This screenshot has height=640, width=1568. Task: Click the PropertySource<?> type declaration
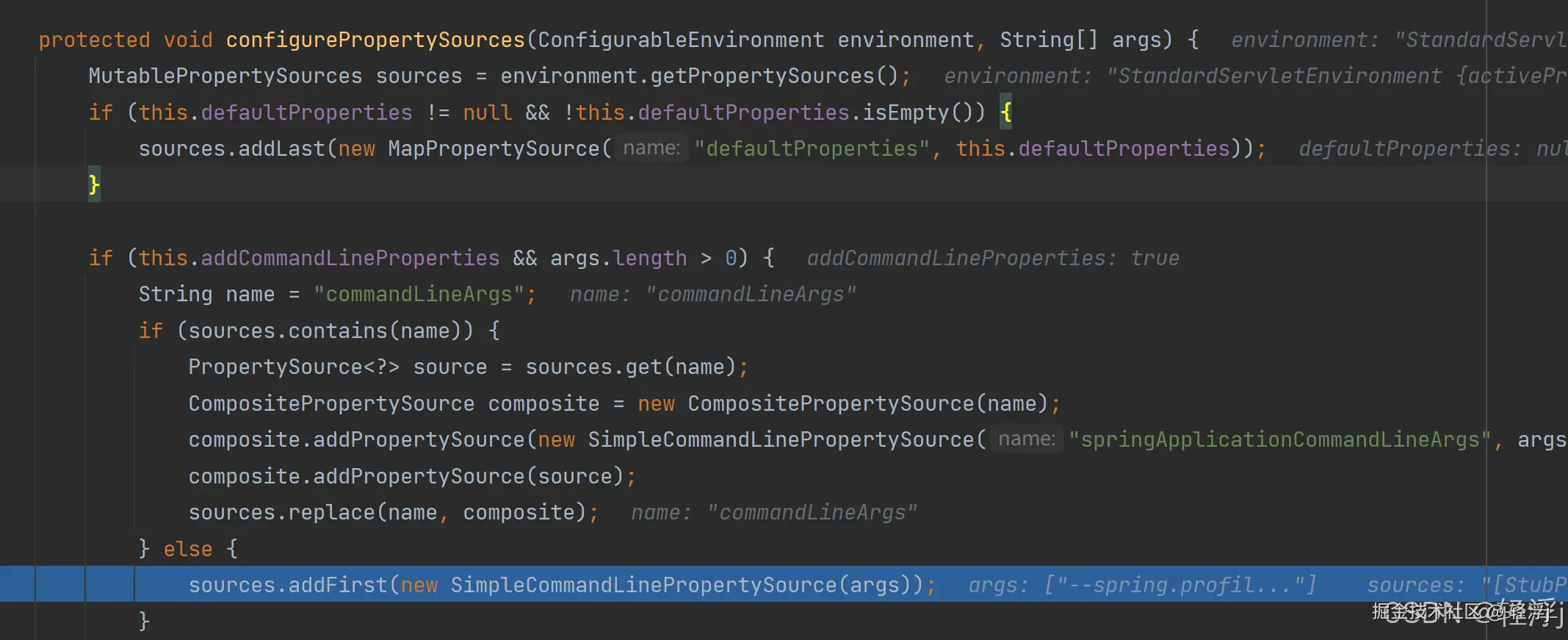coord(294,367)
